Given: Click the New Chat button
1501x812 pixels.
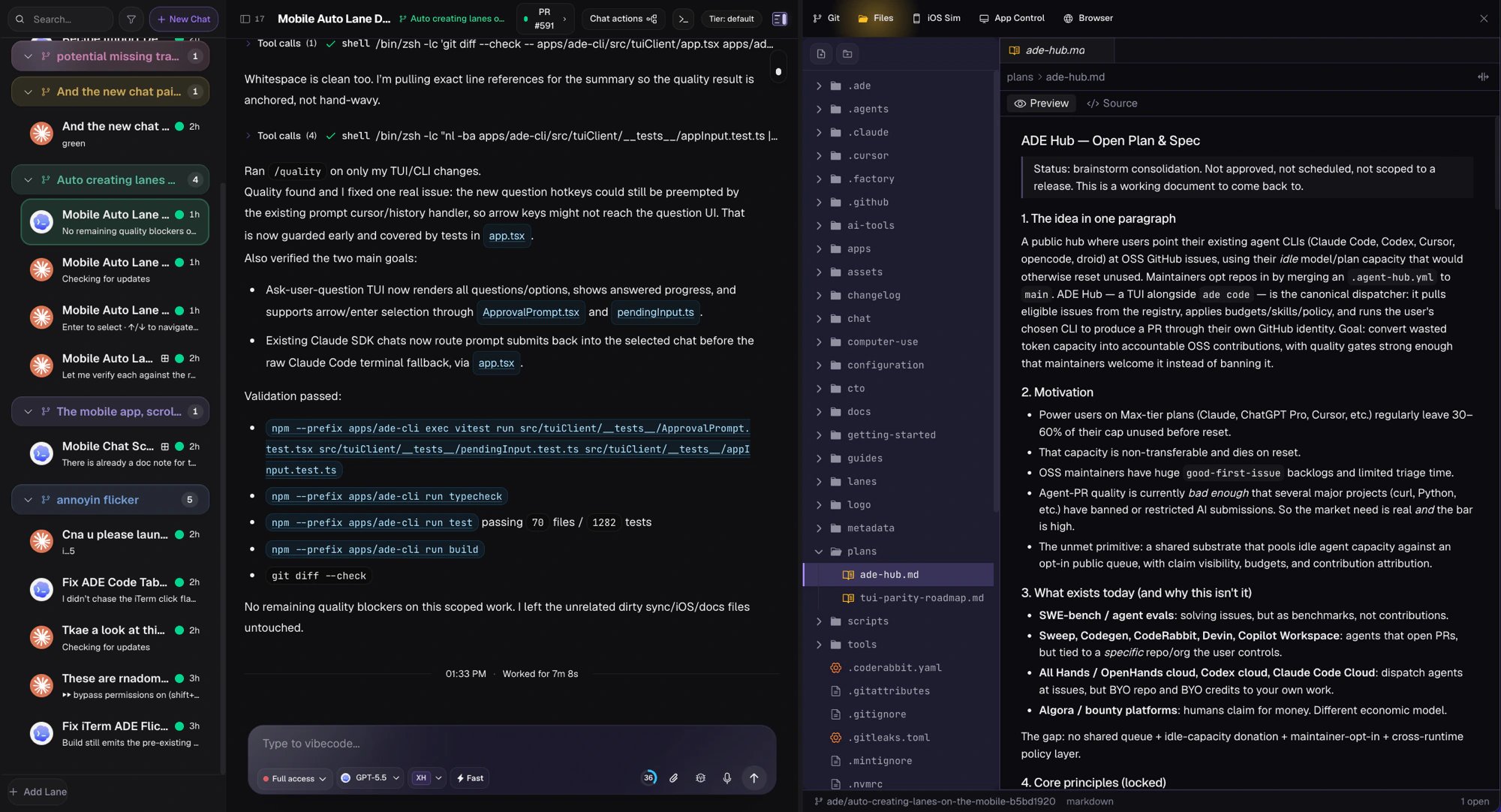Looking at the screenshot, I should coord(184,19).
